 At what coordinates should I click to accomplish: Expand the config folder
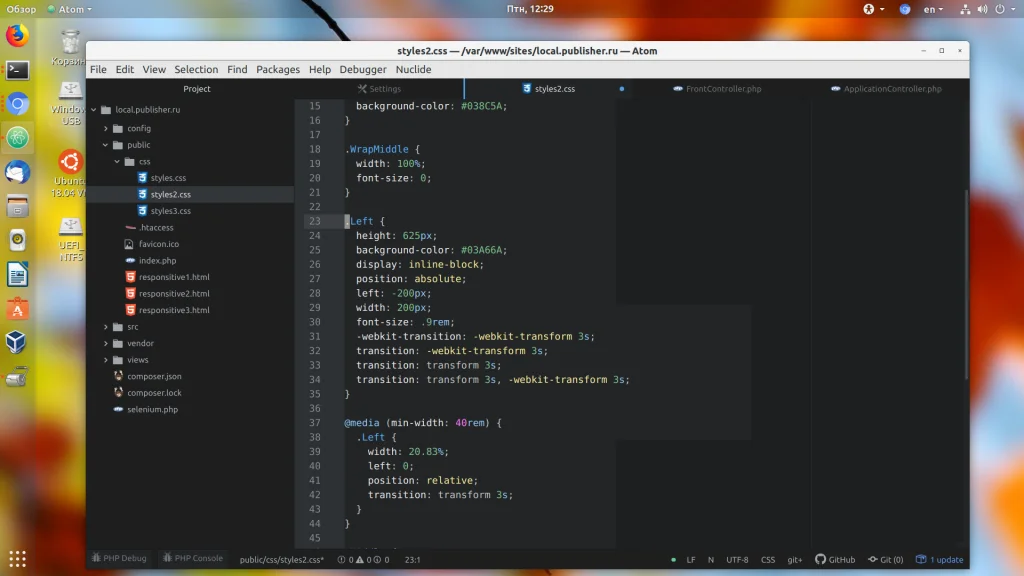(139, 129)
